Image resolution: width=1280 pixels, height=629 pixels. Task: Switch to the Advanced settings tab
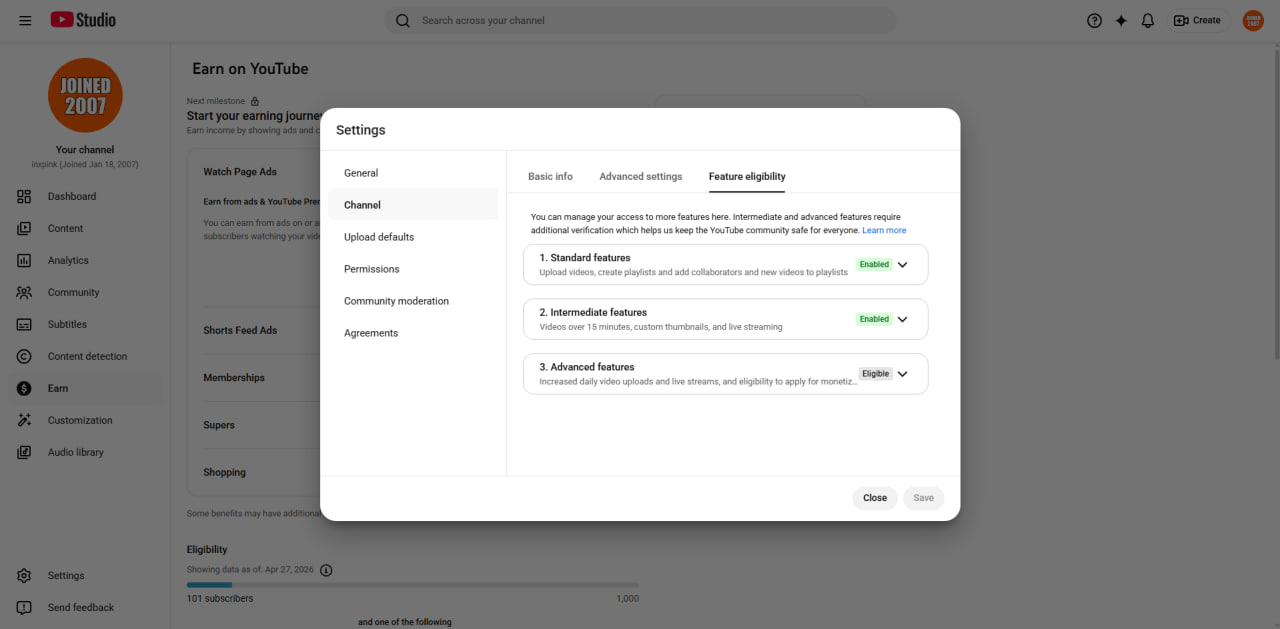pos(641,176)
